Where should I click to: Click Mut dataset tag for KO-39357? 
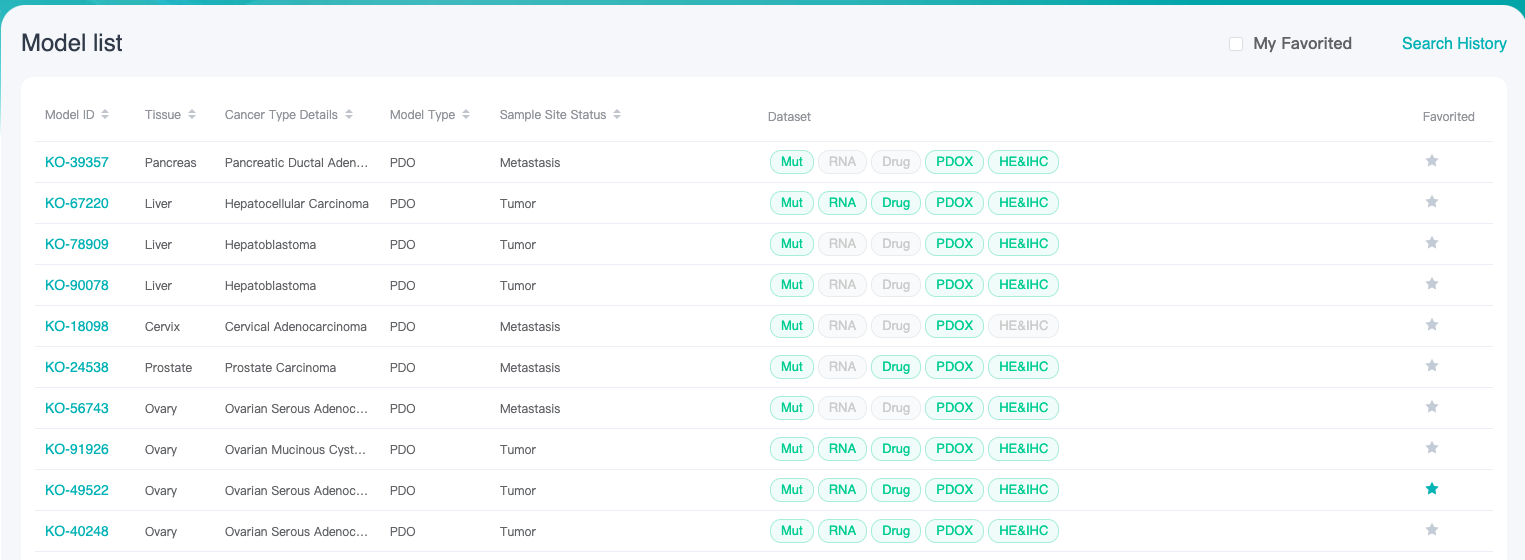click(x=791, y=162)
